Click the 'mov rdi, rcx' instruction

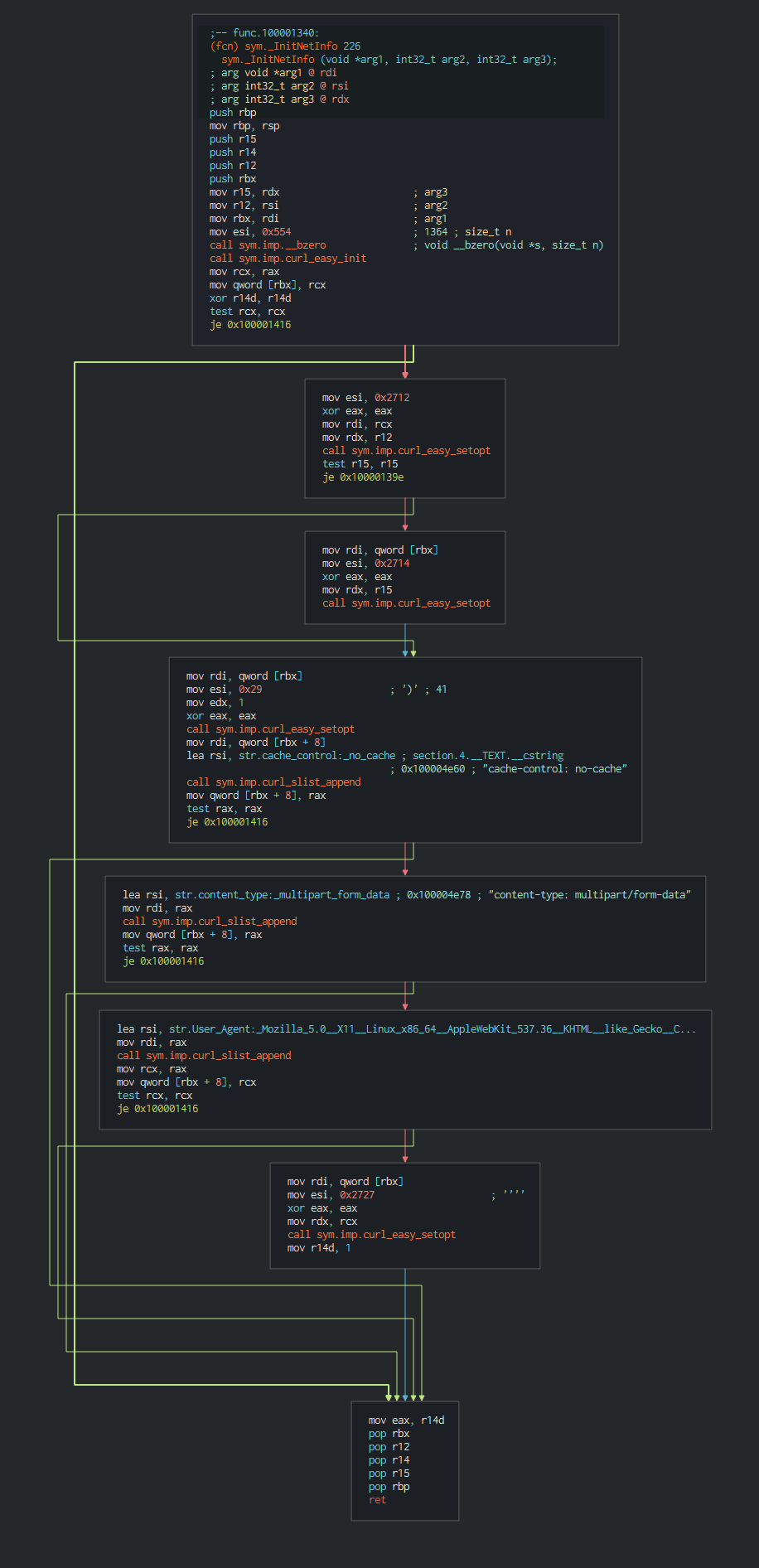[x=357, y=424]
